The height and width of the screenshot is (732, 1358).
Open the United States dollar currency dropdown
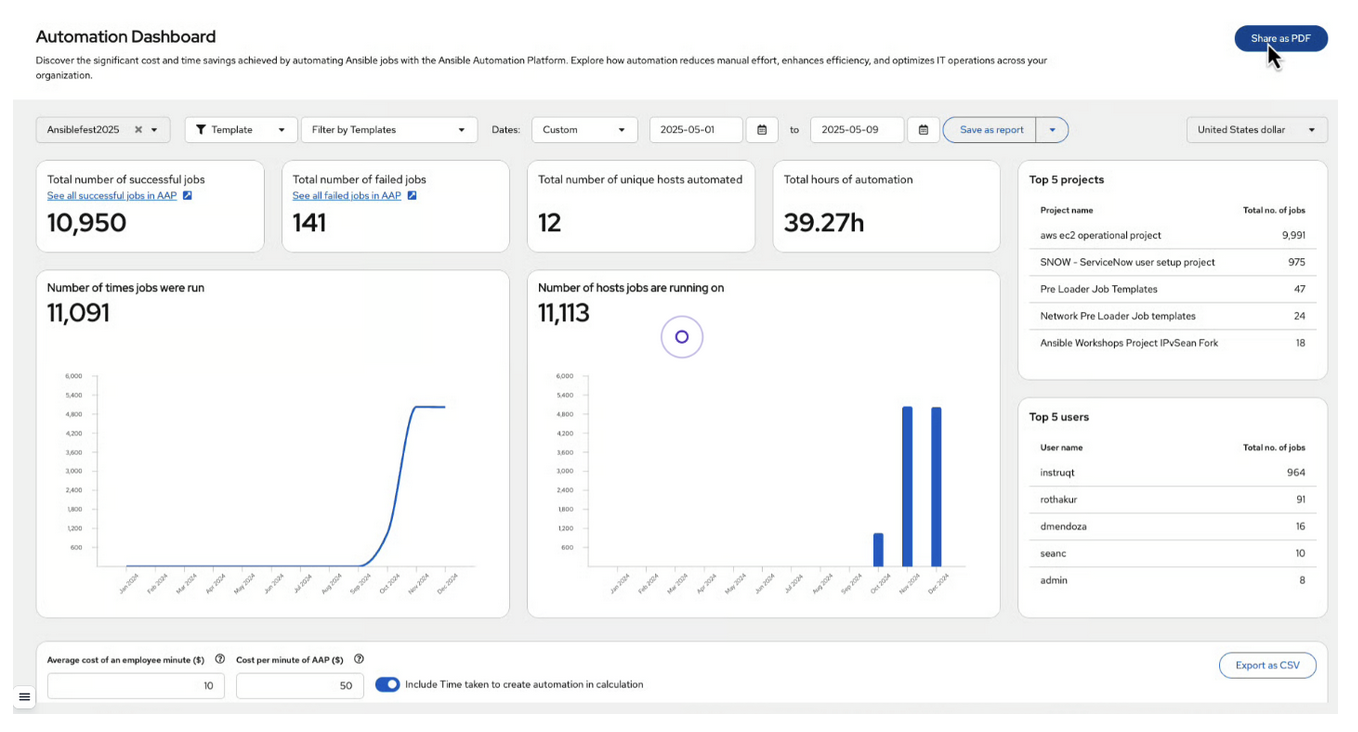tap(1256, 130)
